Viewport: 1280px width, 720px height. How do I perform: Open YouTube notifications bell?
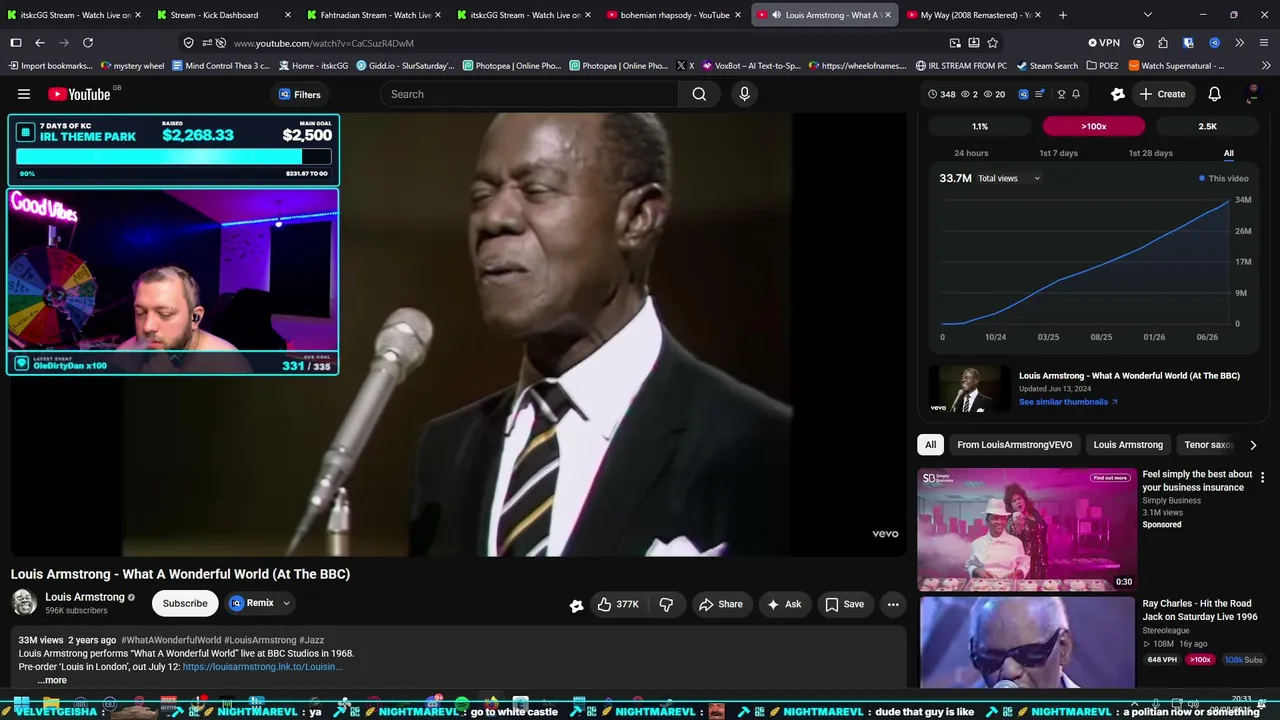1214,94
